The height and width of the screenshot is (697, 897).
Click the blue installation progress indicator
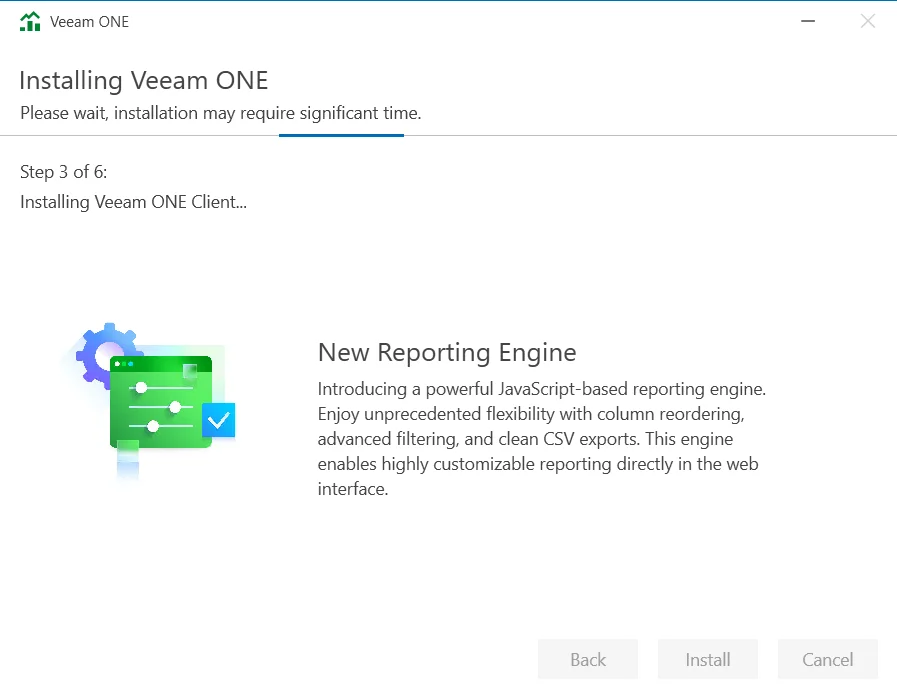pyautogui.click(x=341, y=135)
